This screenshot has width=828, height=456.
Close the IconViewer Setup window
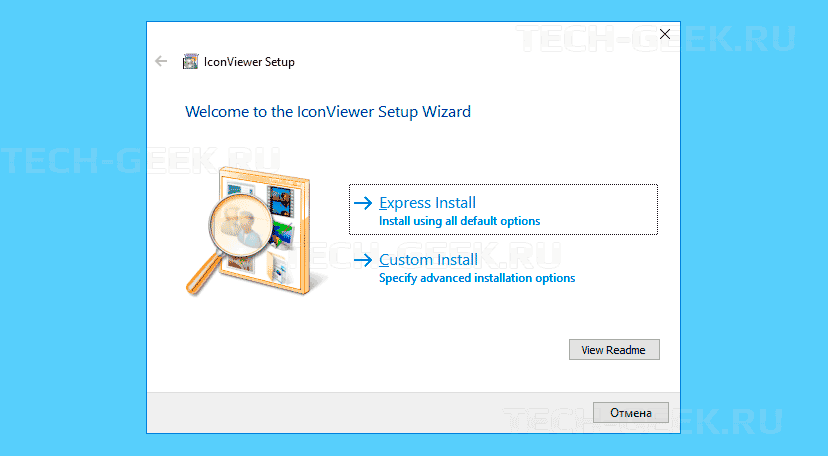[x=665, y=35]
